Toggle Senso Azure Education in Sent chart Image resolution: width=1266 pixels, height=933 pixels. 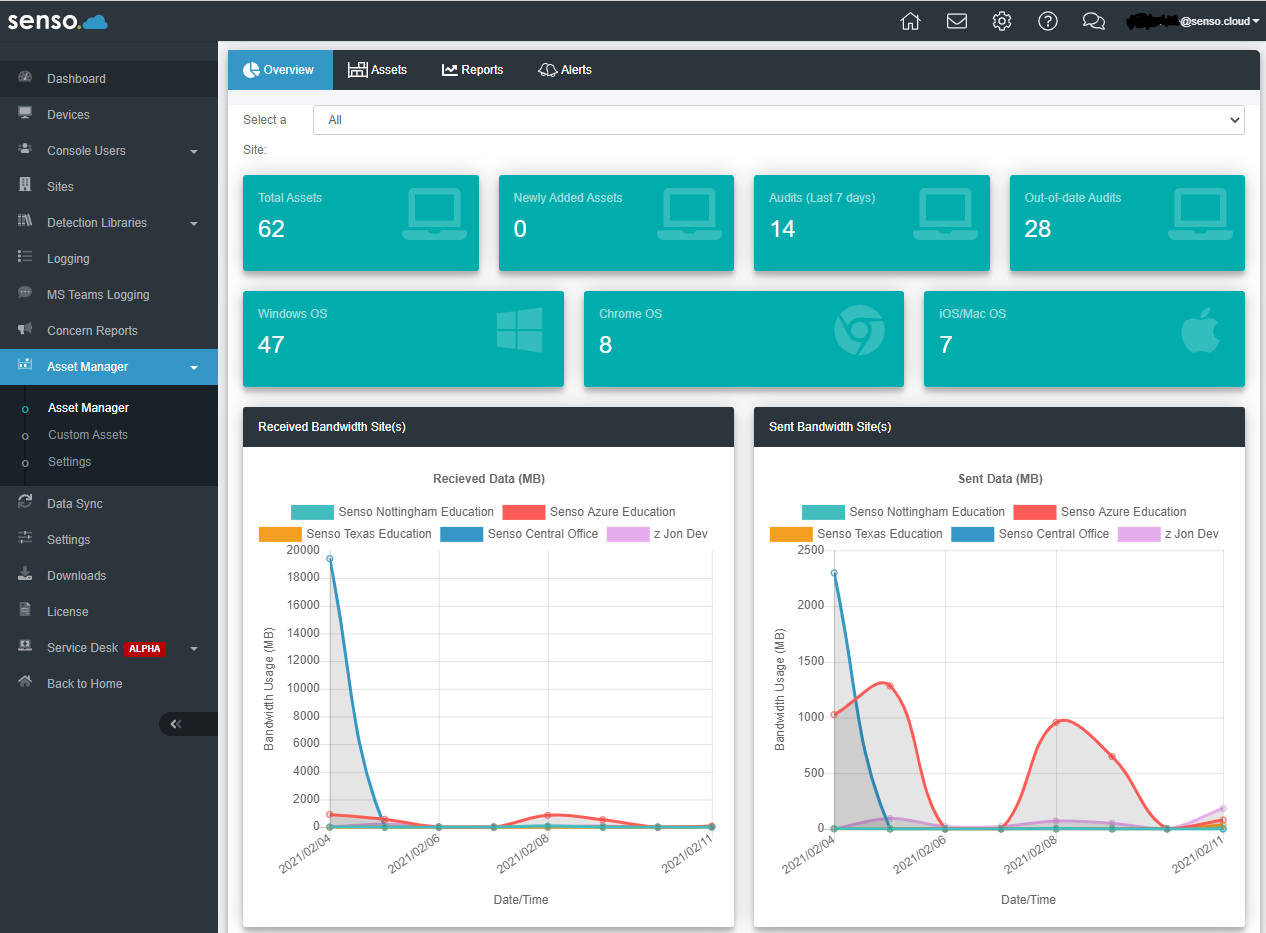pos(1100,512)
